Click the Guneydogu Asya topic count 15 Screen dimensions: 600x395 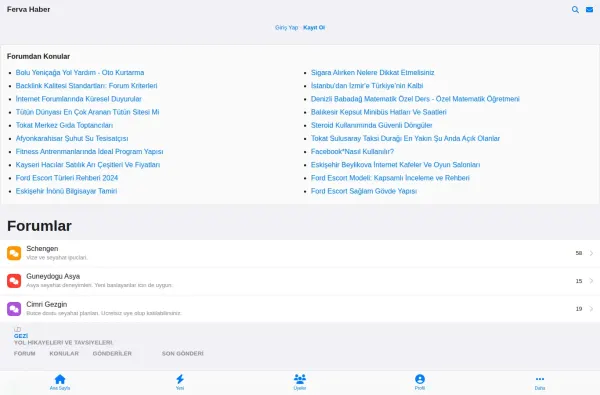click(x=579, y=281)
